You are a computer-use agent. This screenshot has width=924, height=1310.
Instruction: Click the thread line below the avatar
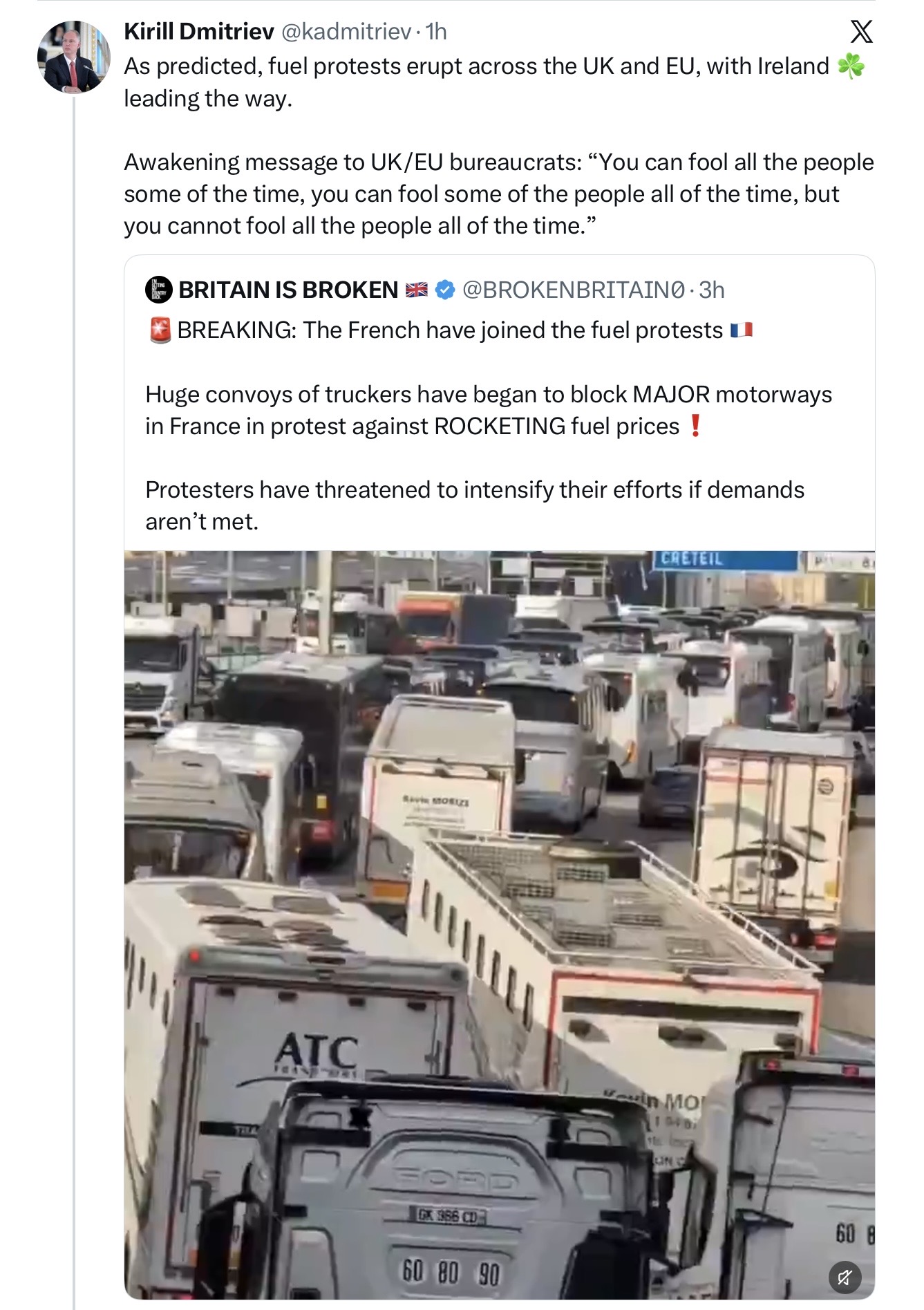click(74, 691)
